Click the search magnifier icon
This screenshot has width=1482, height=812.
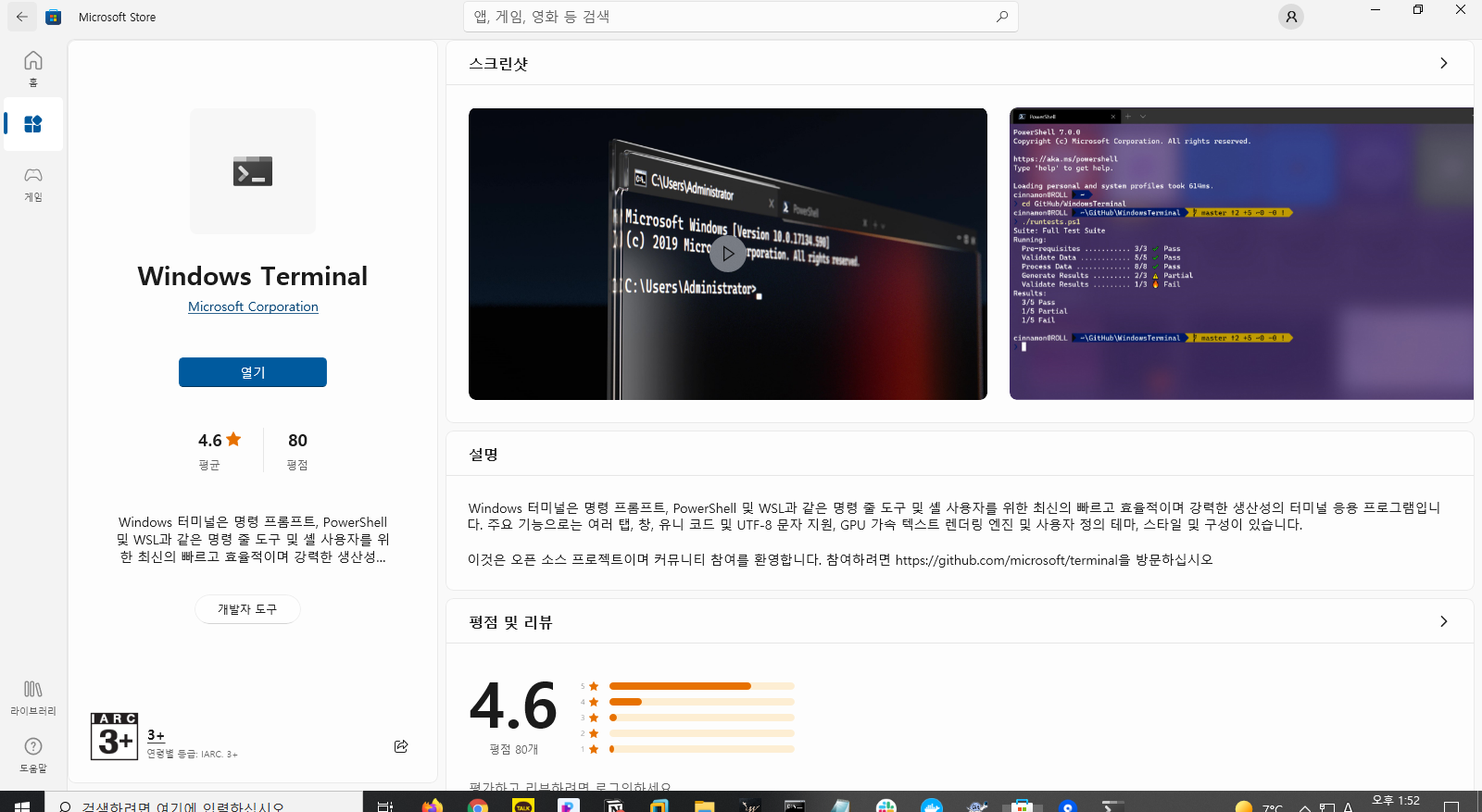pyautogui.click(x=1002, y=17)
